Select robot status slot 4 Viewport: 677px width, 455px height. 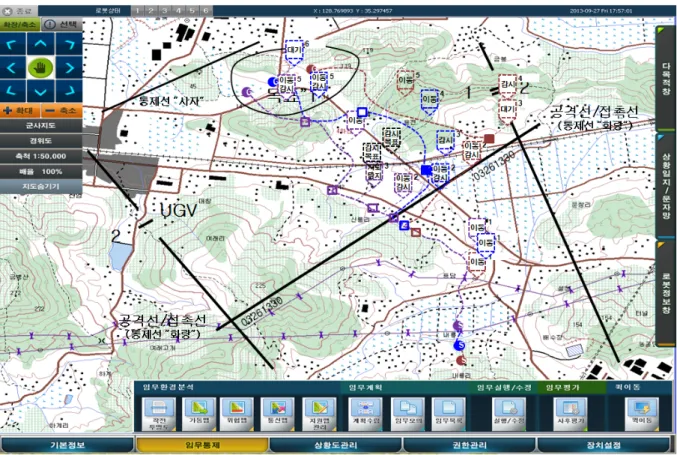tap(178, 11)
